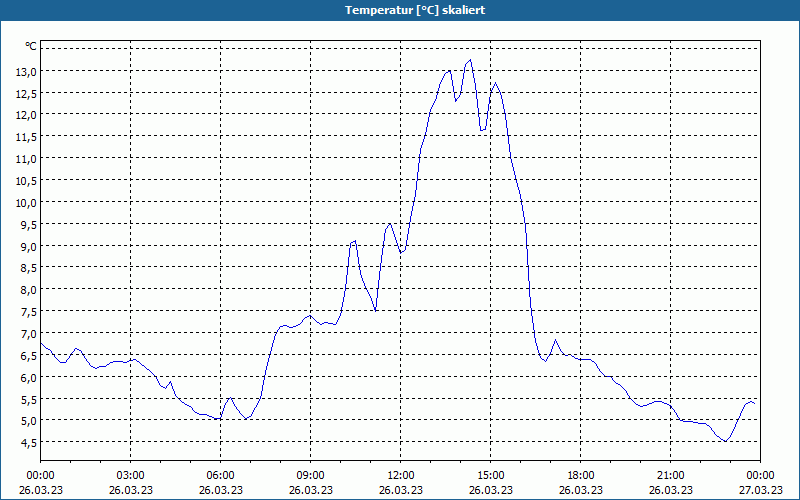Click the 11,0 y-axis label
Viewport: 800px width, 500px height.
click(x=27, y=159)
